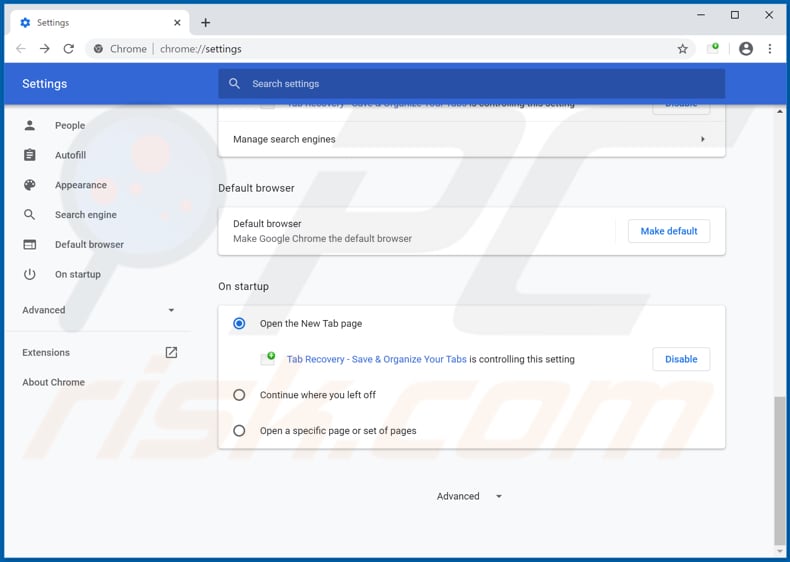Select Continue where you left off
Screen dimensions: 790x562
pyautogui.click(x=239, y=395)
